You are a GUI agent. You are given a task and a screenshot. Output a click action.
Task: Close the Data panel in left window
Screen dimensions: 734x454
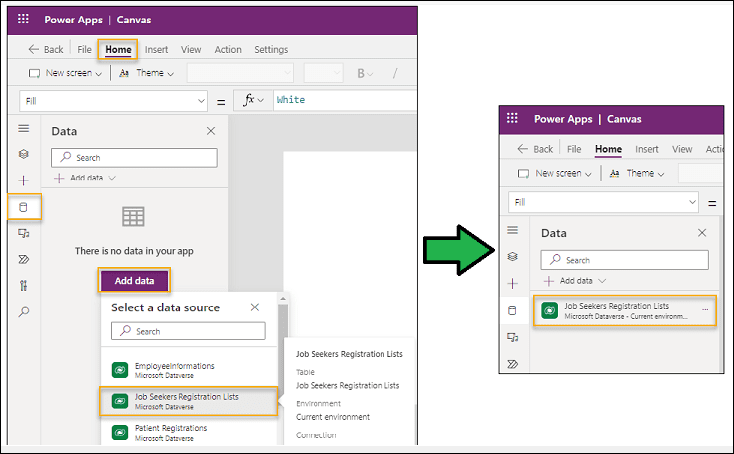(x=211, y=131)
